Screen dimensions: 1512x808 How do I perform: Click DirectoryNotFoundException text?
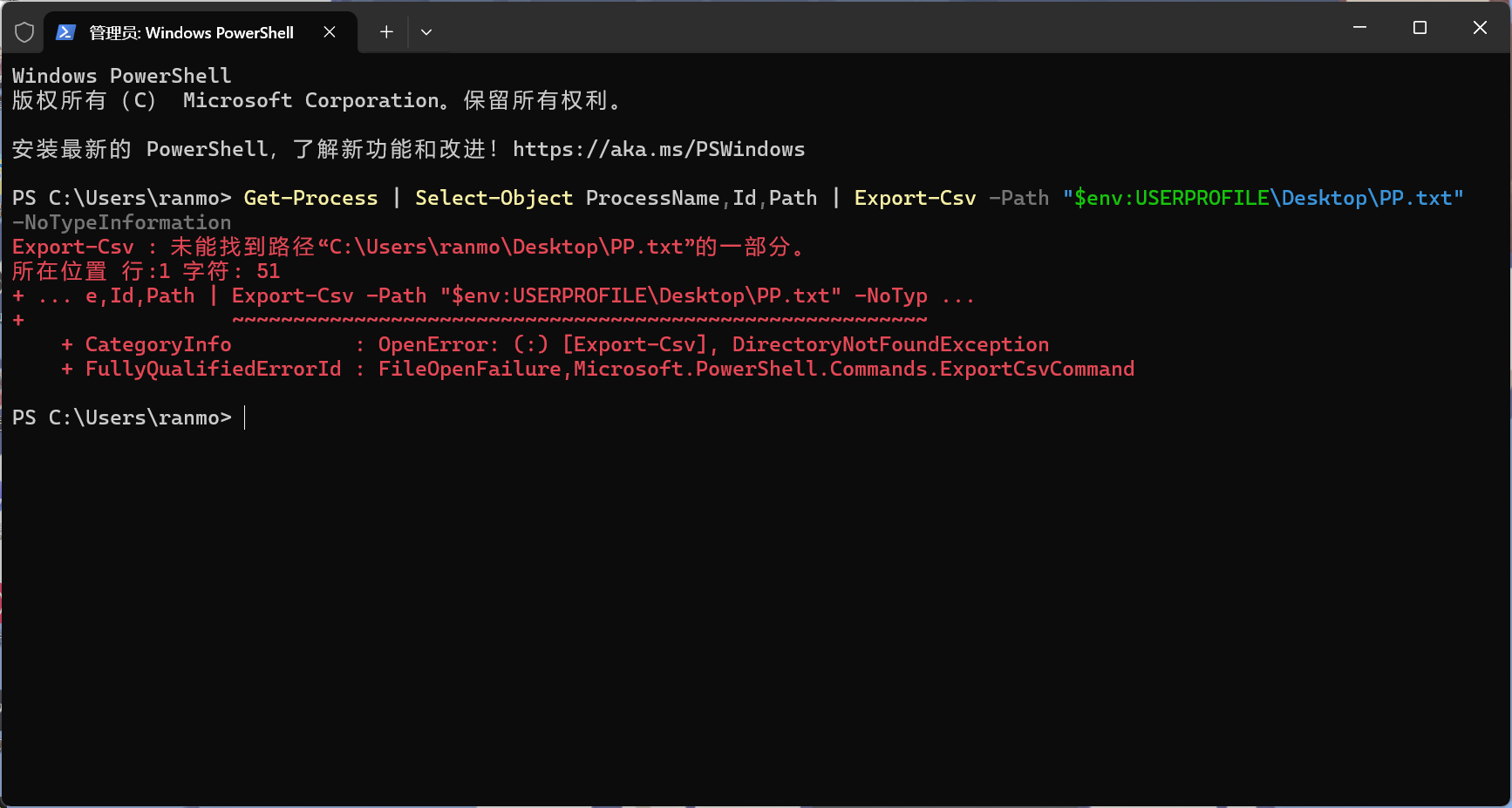[x=890, y=344]
